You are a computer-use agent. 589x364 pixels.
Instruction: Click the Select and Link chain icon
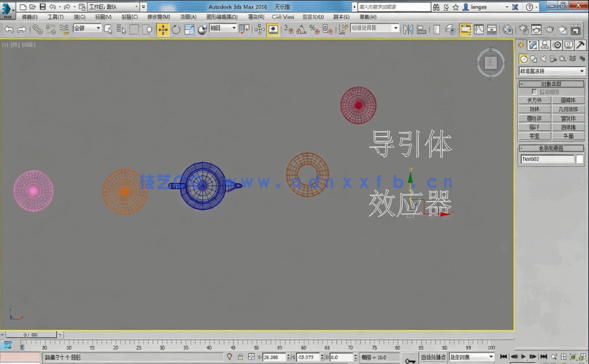click(x=37, y=30)
